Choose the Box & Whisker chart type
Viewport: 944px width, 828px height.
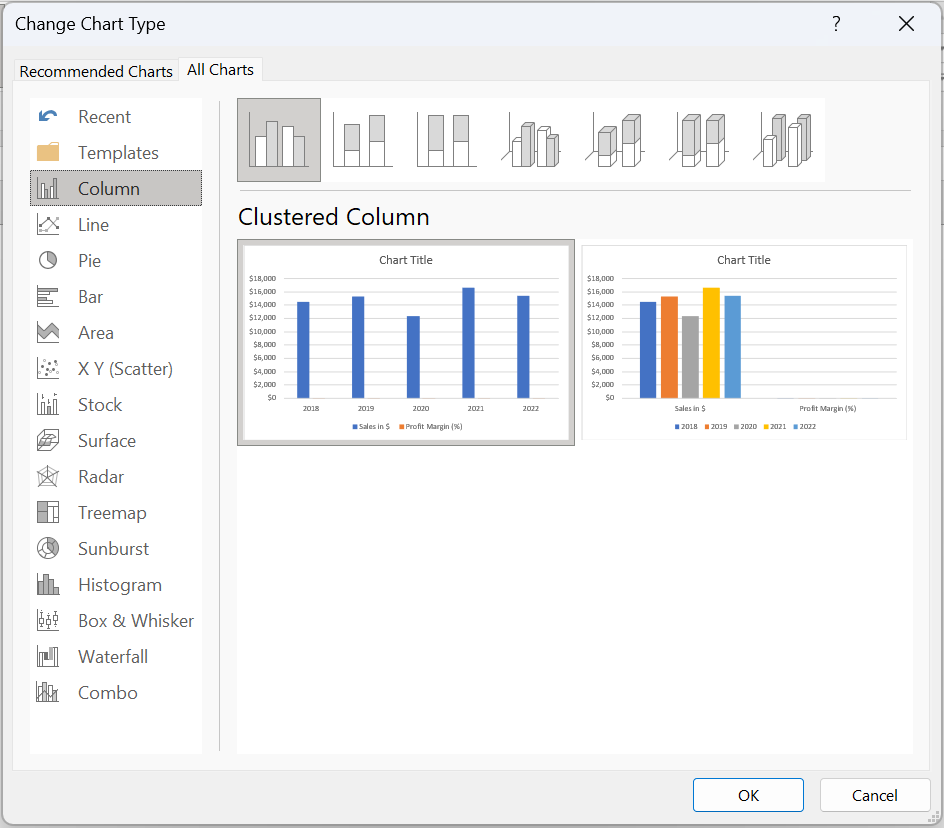coord(135,620)
